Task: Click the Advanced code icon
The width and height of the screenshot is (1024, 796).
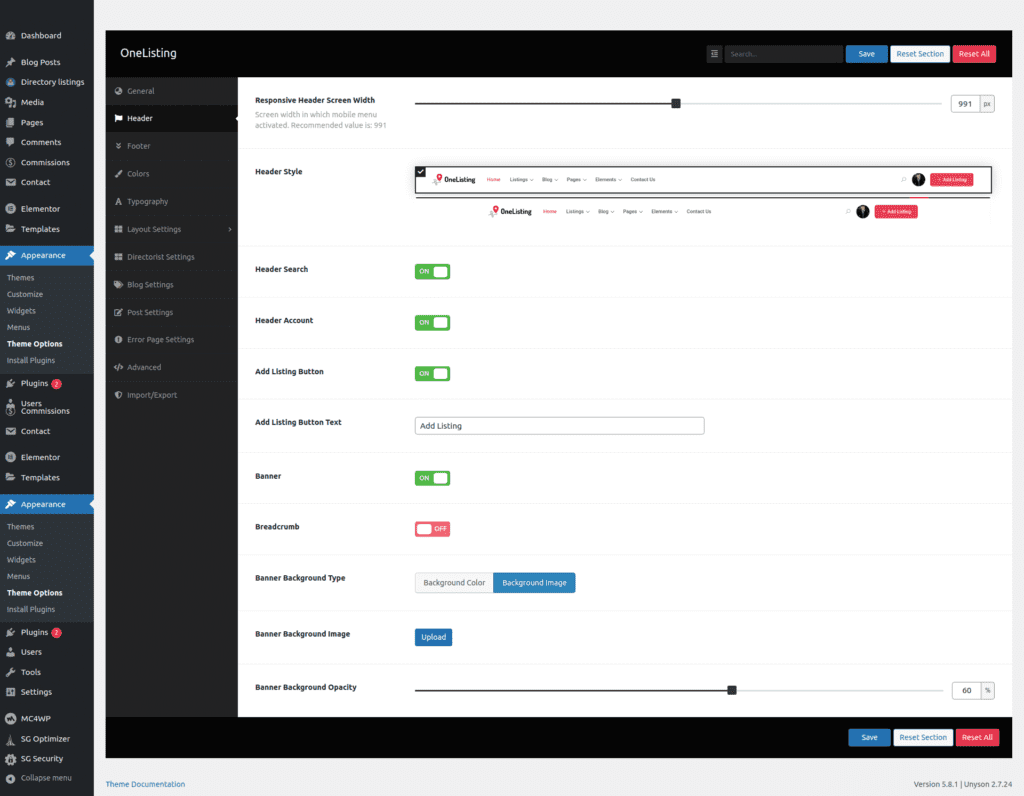Action: pyautogui.click(x=119, y=368)
